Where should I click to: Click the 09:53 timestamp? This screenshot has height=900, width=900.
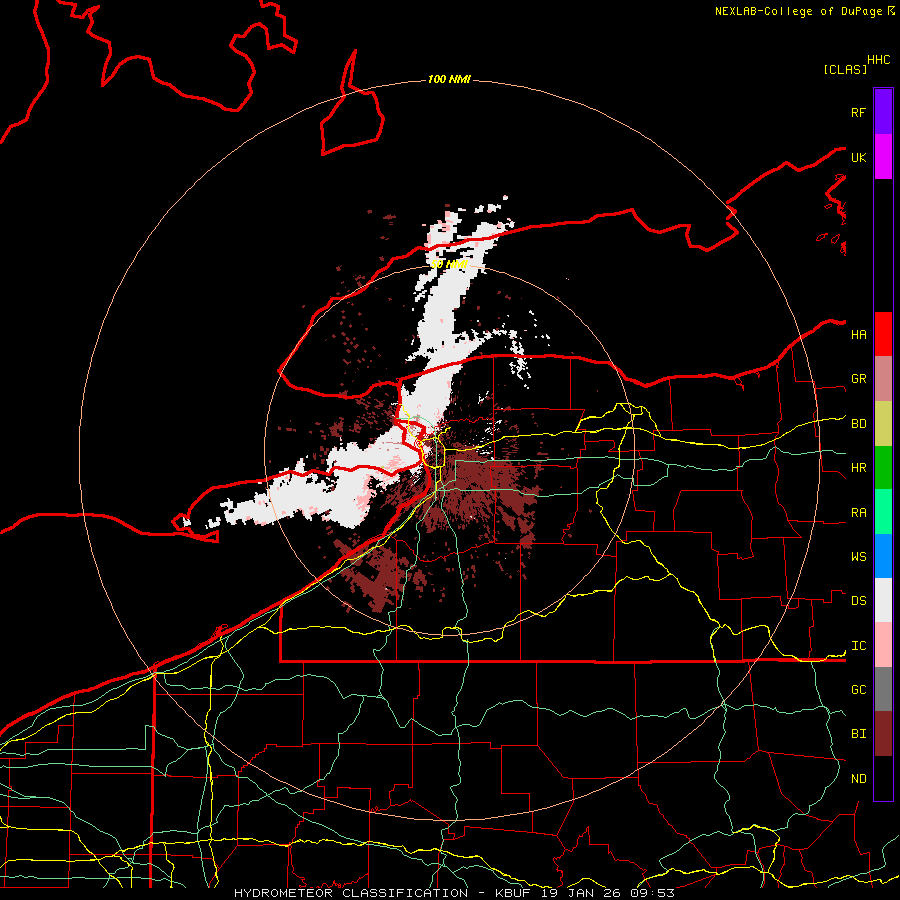point(651,893)
